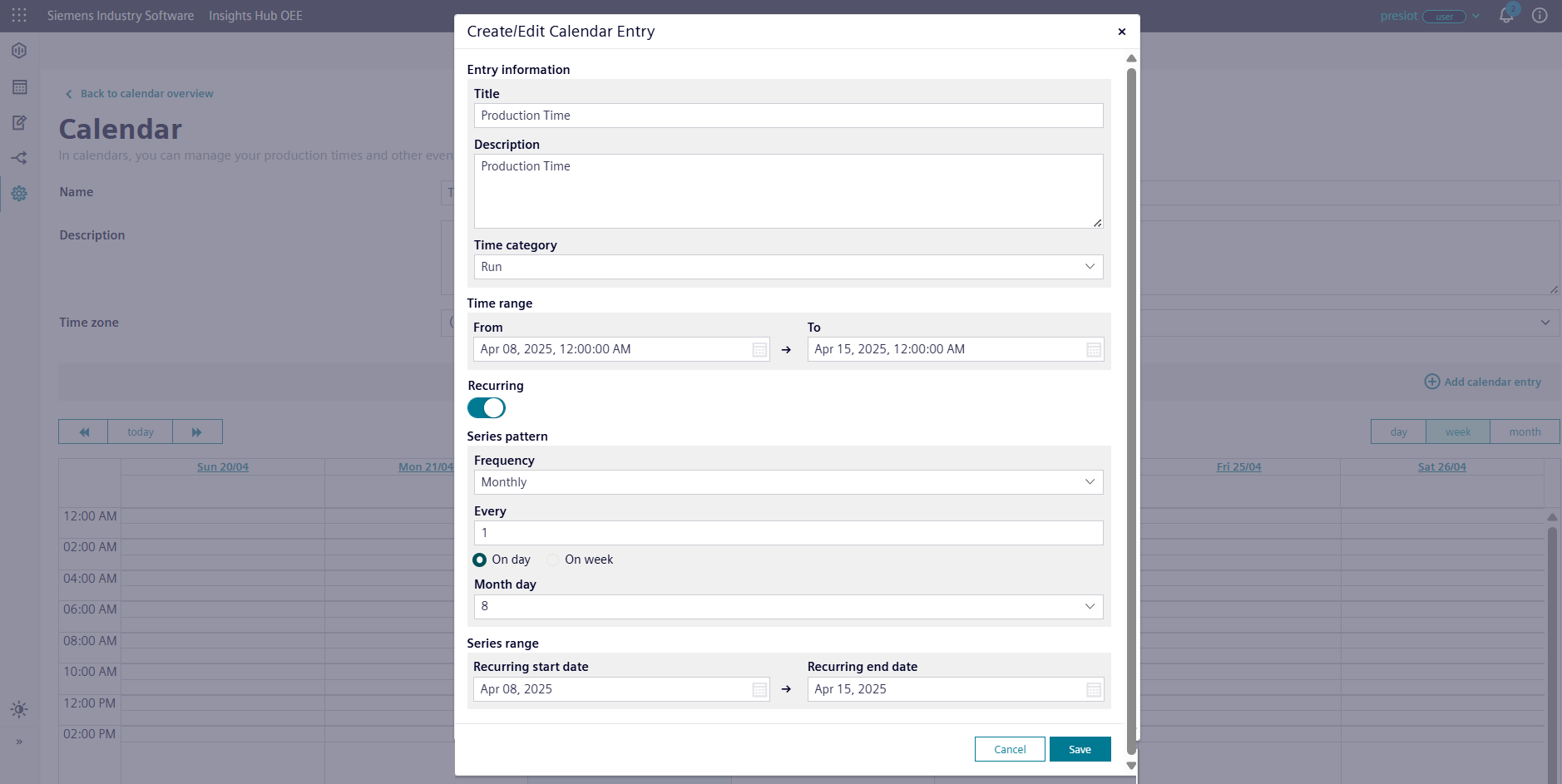Viewport: 1562px width, 784px height.
Task: Expand the Time zone dropdown in background
Action: [x=1545, y=323]
